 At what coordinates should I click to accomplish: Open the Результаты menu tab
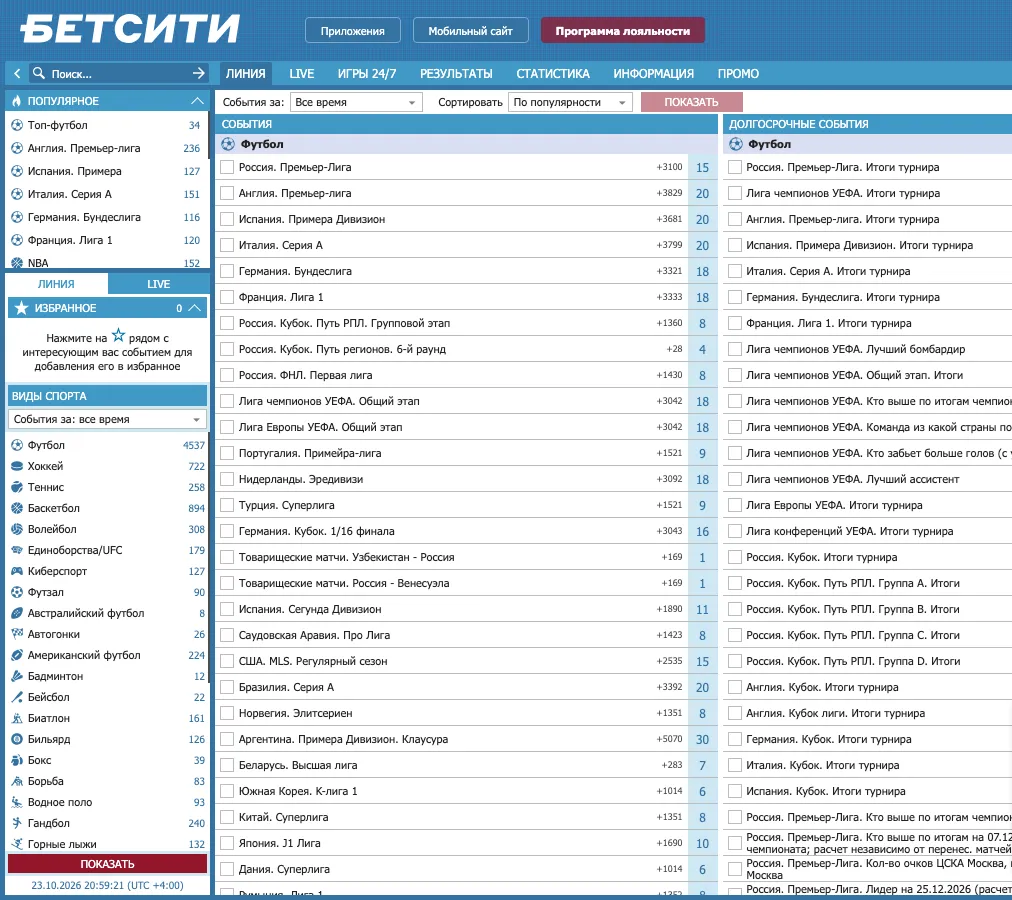(456, 74)
